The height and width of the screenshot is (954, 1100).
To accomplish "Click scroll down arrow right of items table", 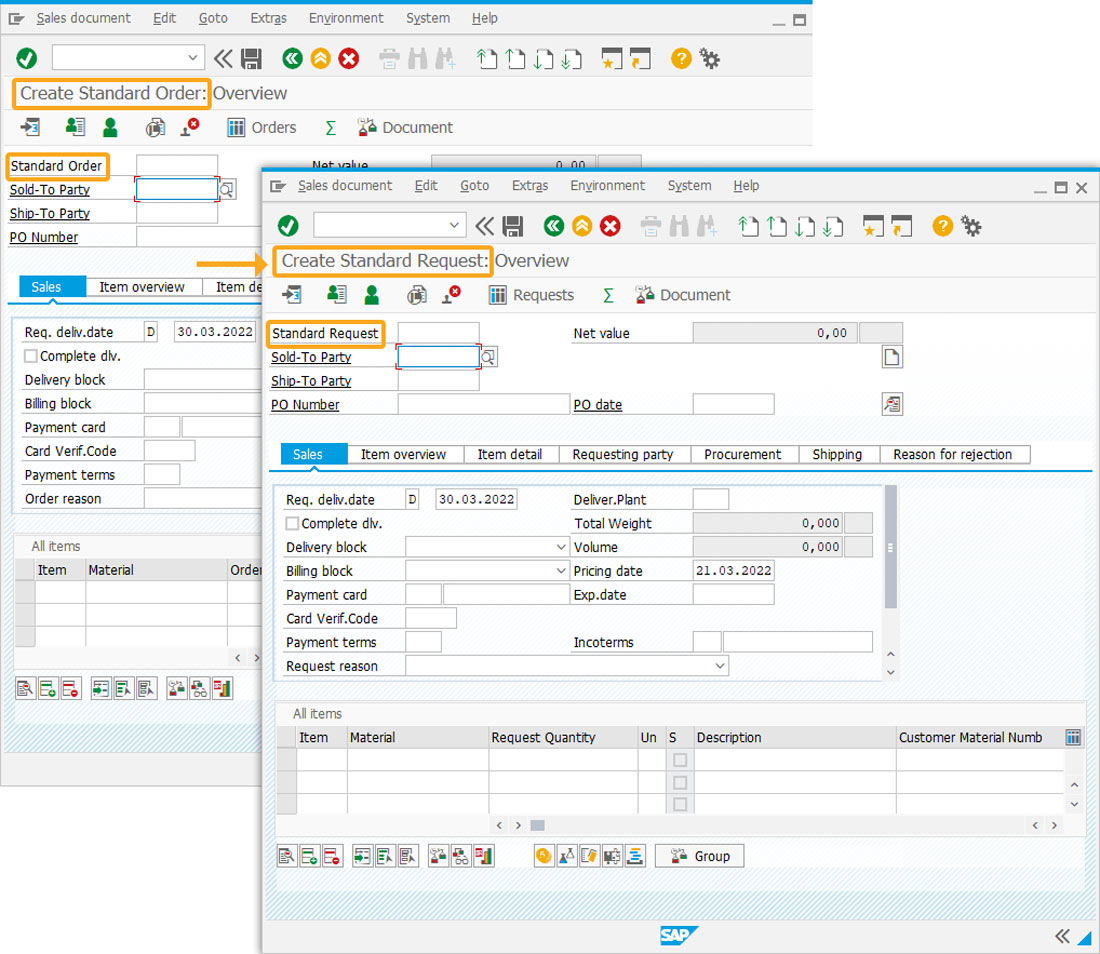I will 1074,804.
